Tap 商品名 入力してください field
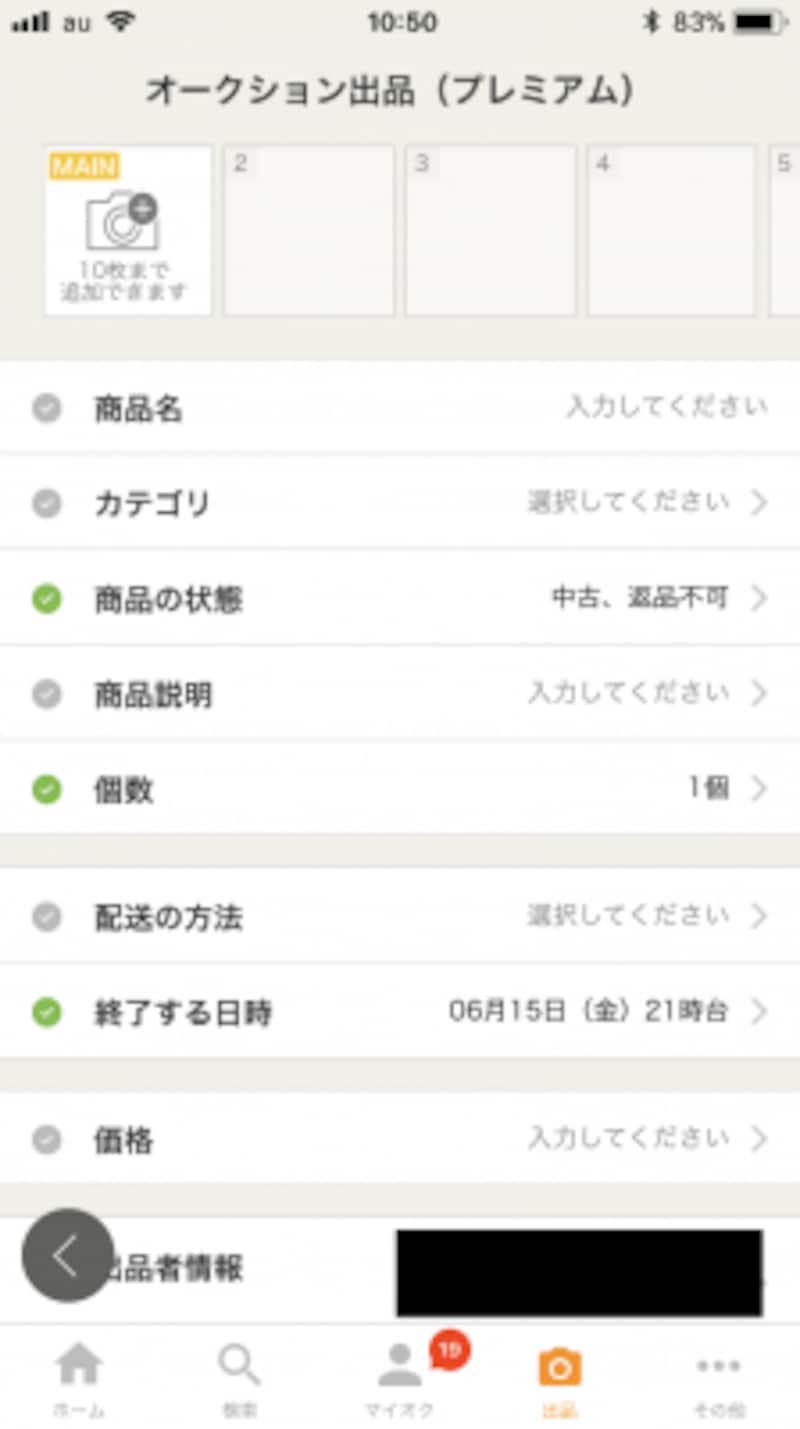 pos(666,407)
